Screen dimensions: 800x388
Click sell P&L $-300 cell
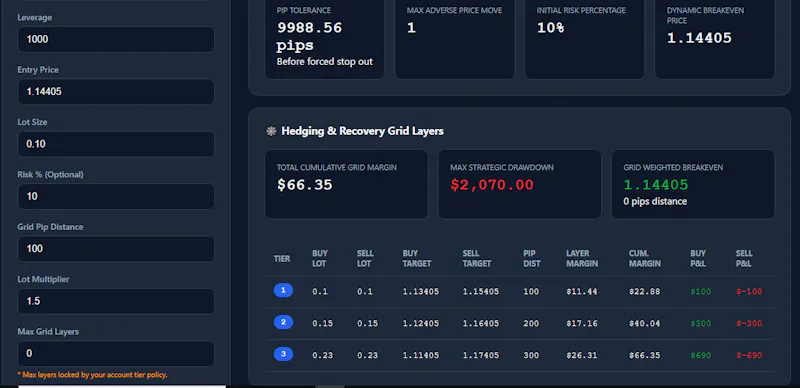tap(749, 323)
